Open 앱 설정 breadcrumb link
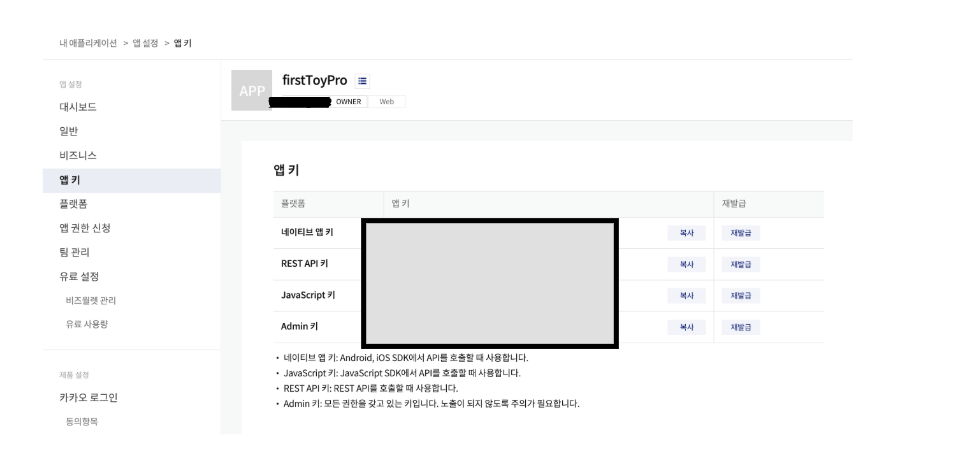Viewport: 977px width, 475px height. coord(145,43)
